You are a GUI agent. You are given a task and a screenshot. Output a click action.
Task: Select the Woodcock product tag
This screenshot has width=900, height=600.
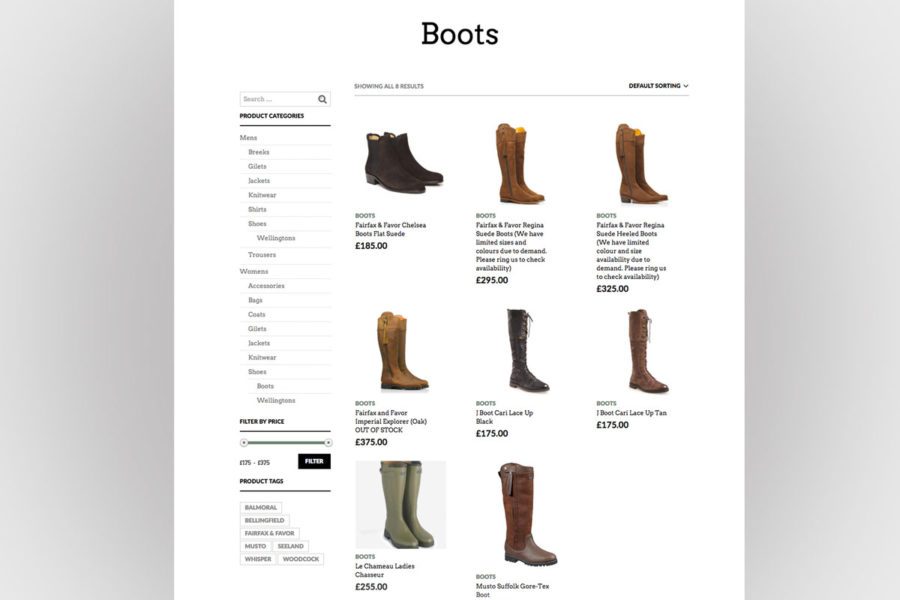click(301, 559)
